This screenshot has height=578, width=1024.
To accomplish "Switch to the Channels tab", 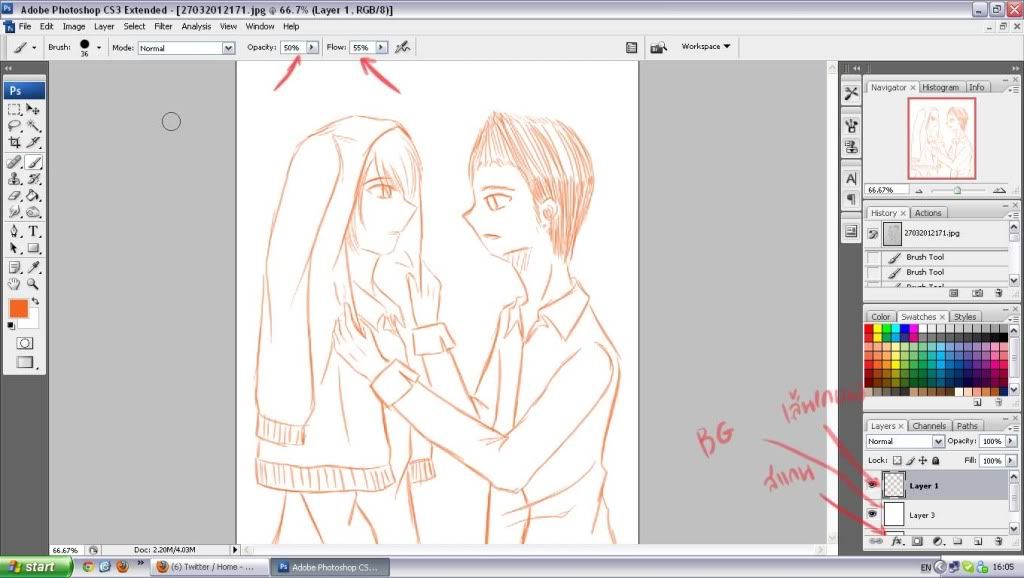I will [x=929, y=426].
